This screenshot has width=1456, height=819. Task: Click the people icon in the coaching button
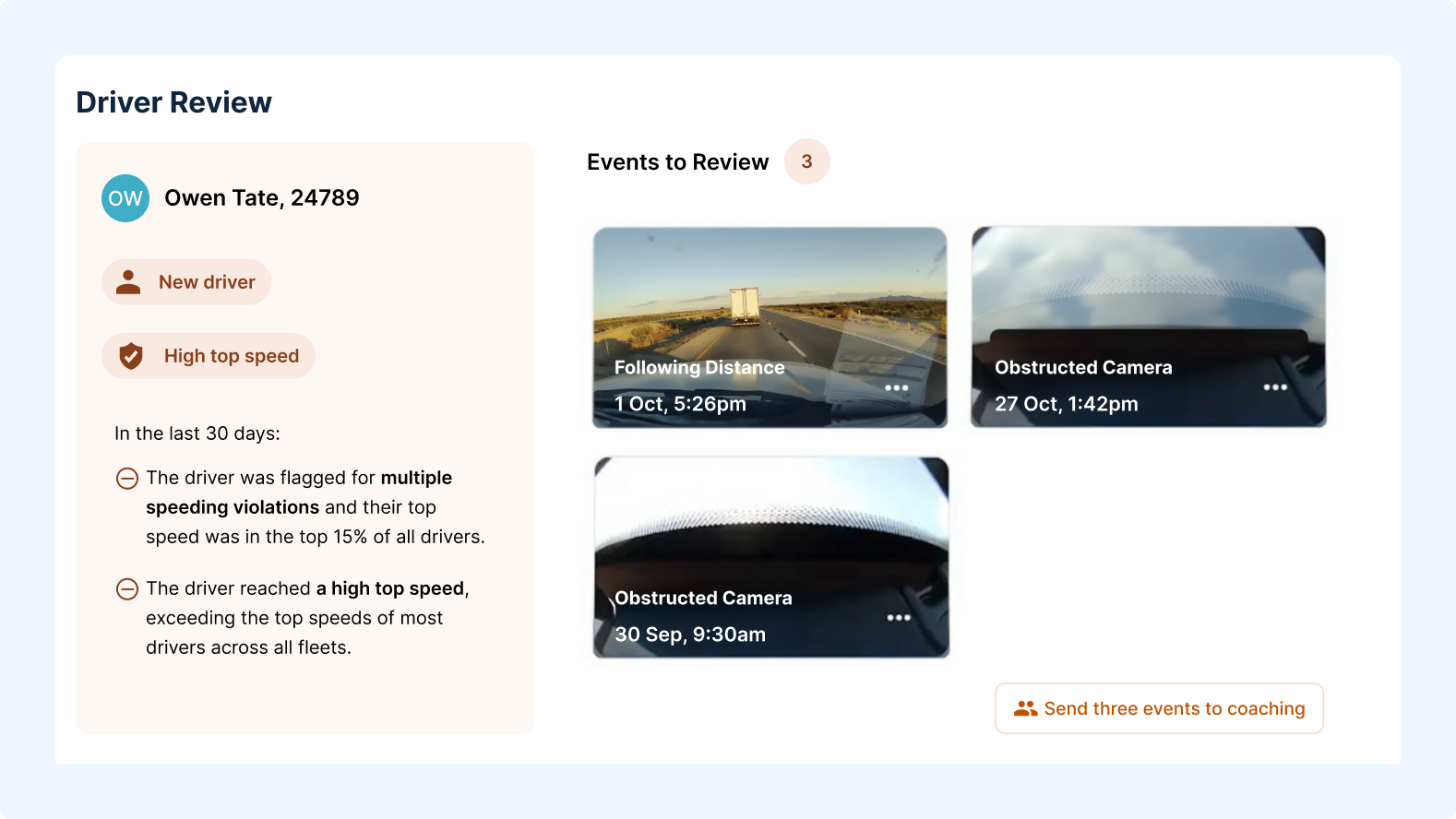click(x=1026, y=708)
